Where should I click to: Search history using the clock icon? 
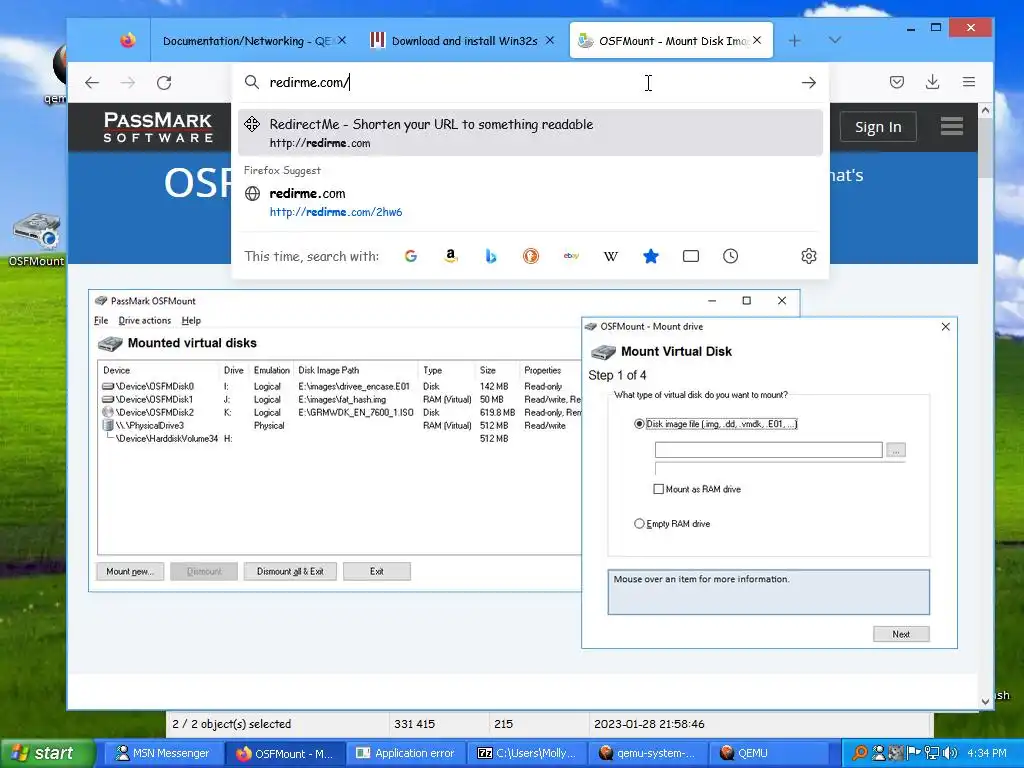click(x=731, y=256)
